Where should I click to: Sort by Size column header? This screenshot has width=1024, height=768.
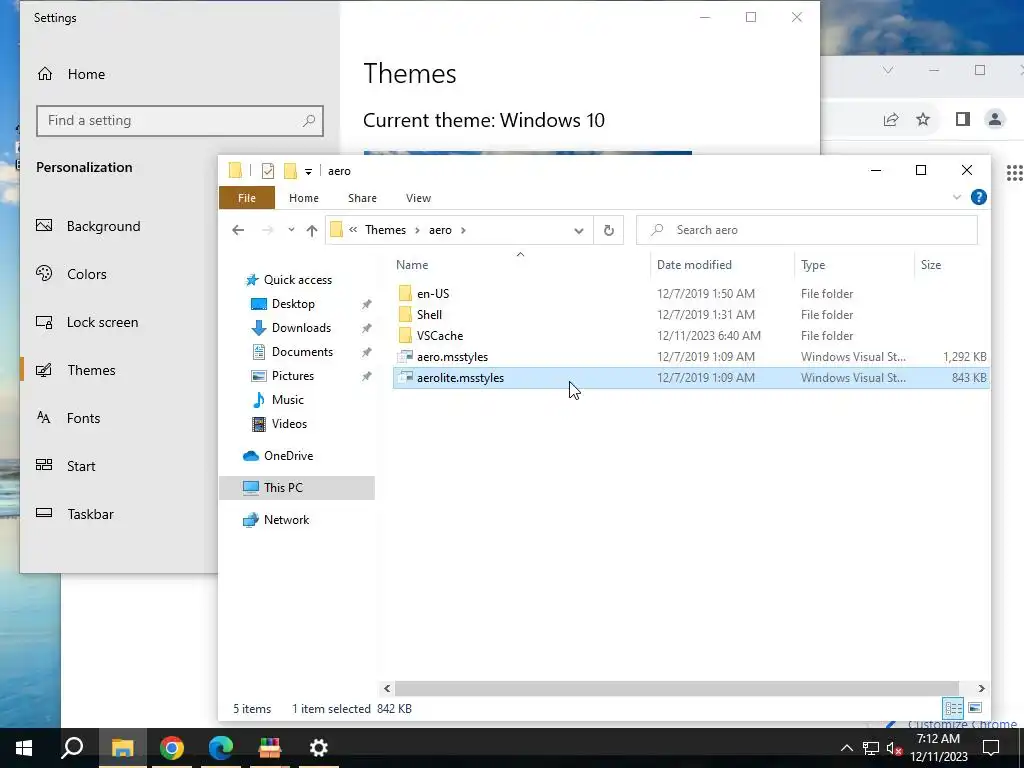coord(931,264)
